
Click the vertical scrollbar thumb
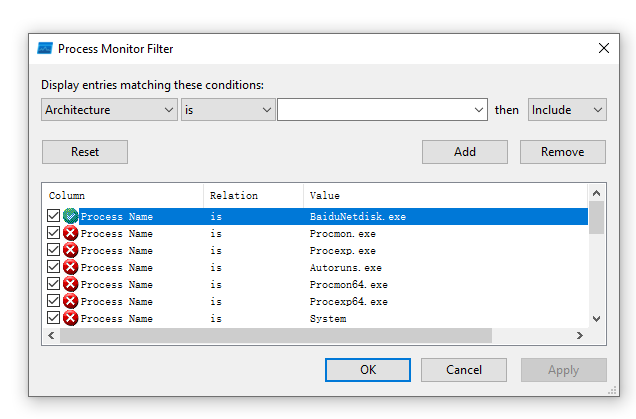coord(596,218)
